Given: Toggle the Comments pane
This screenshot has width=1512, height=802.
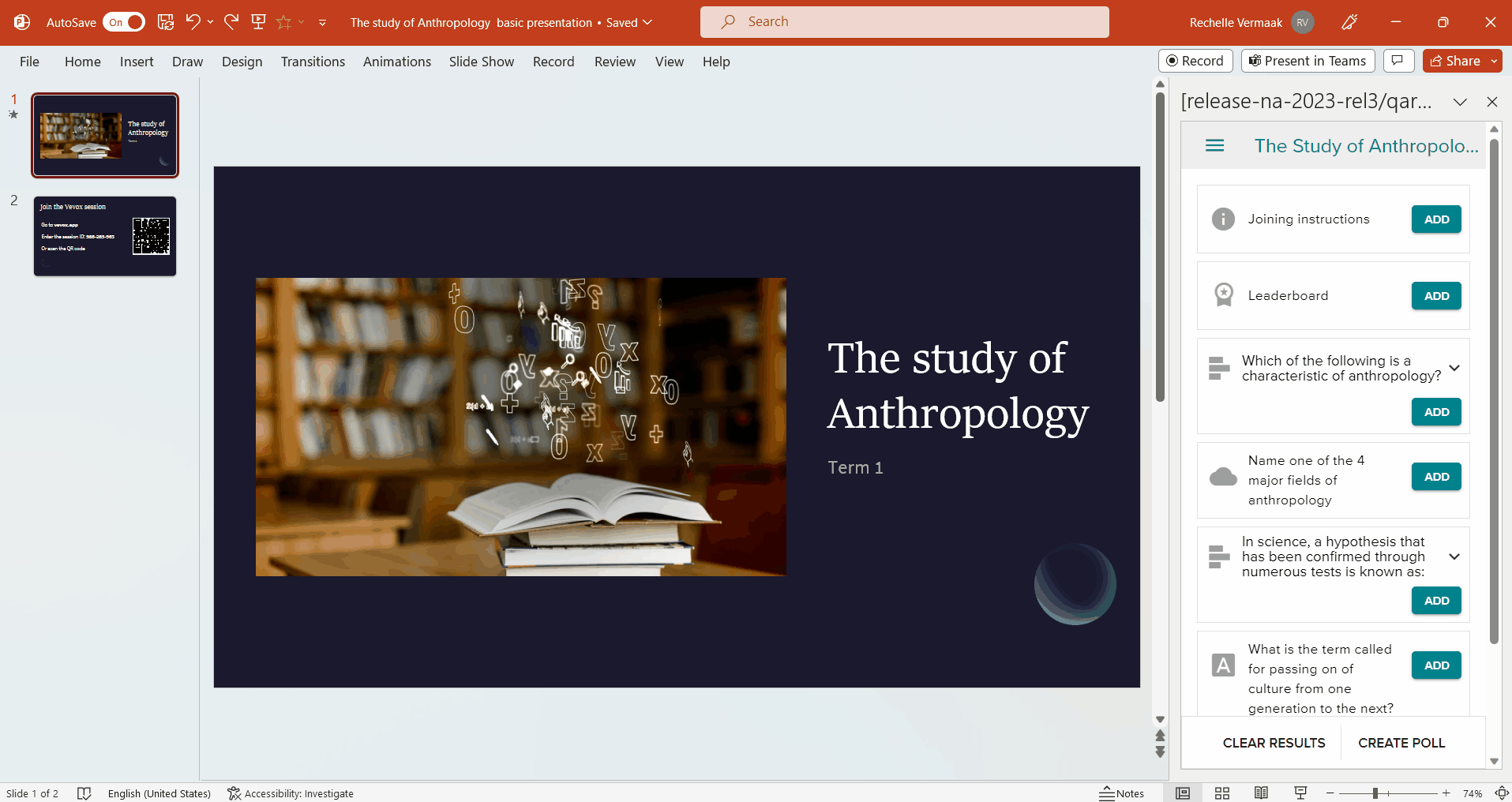Looking at the screenshot, I should (x=1398, y=61).
